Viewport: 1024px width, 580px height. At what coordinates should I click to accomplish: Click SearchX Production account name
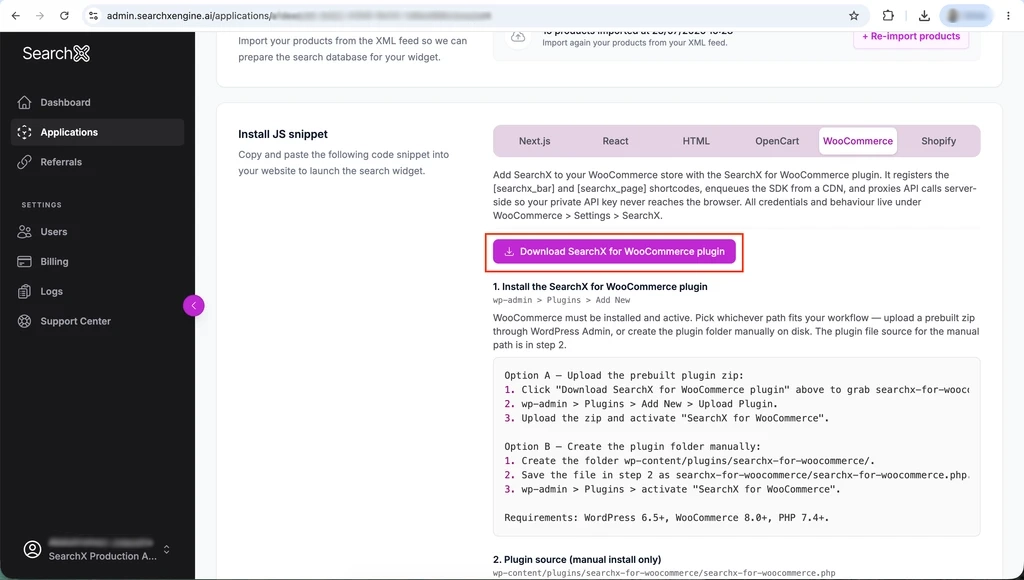coord(103,556)
